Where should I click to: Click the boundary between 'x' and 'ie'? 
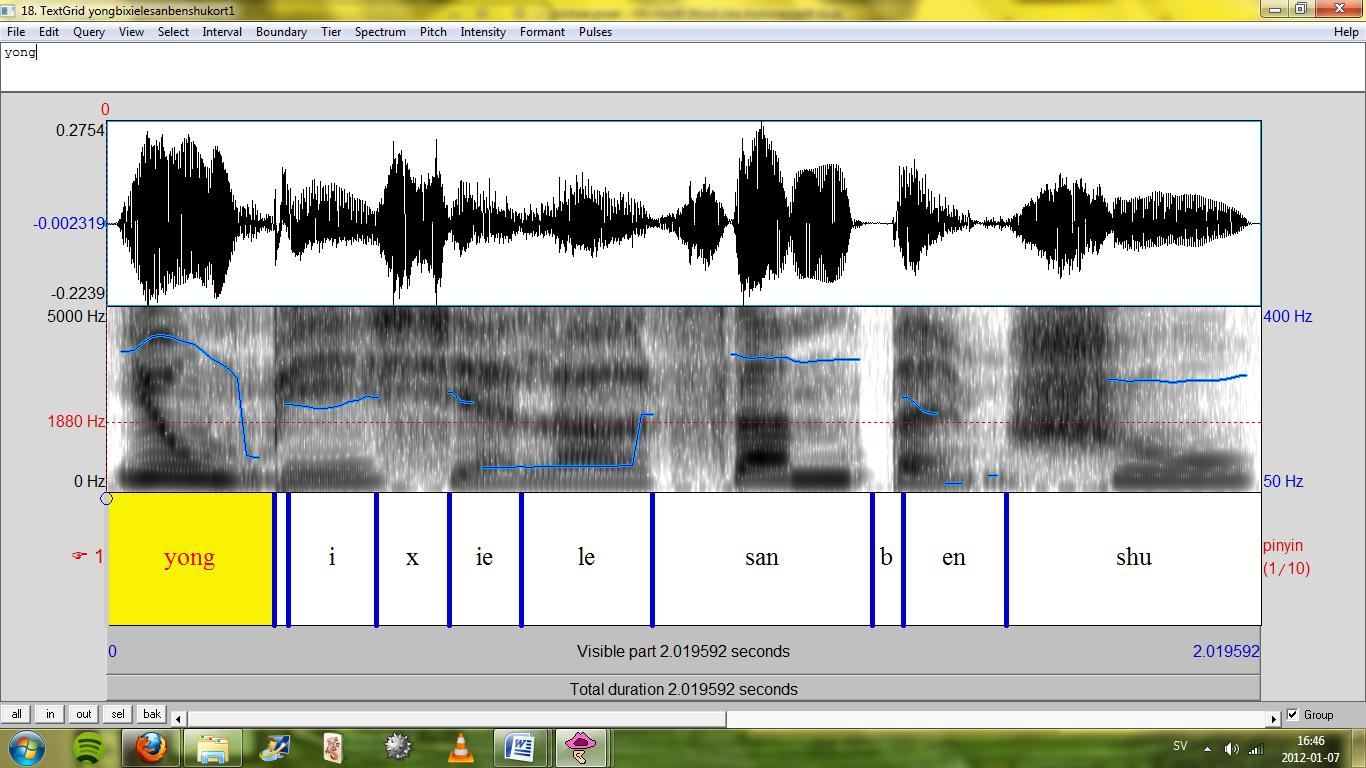pyautogui.click(x=449, y=559)
